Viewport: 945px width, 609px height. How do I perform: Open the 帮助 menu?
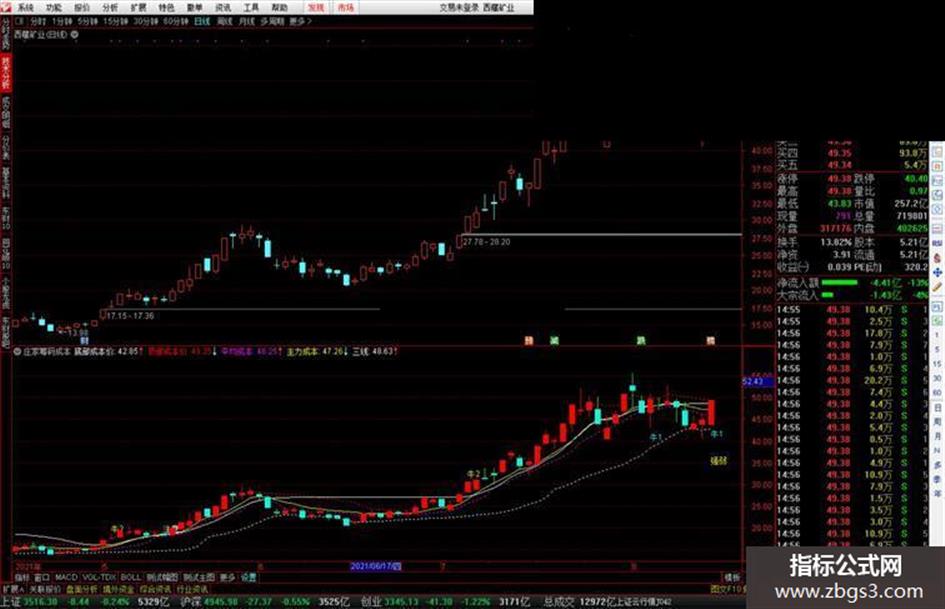point(279,8)
